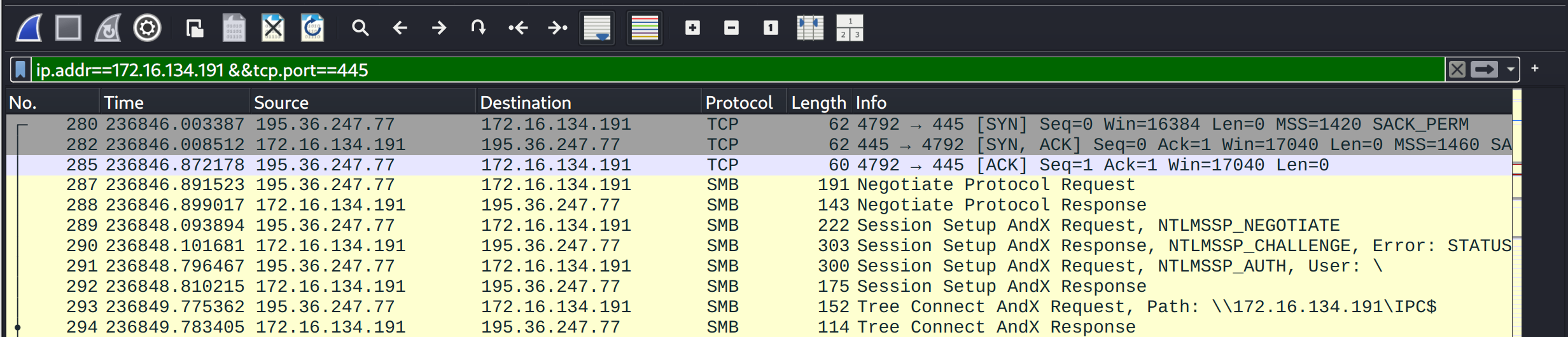Select packet 291 NTLMSSP_AUTH row
This screenshot has width=1568, height=337.
759,266
